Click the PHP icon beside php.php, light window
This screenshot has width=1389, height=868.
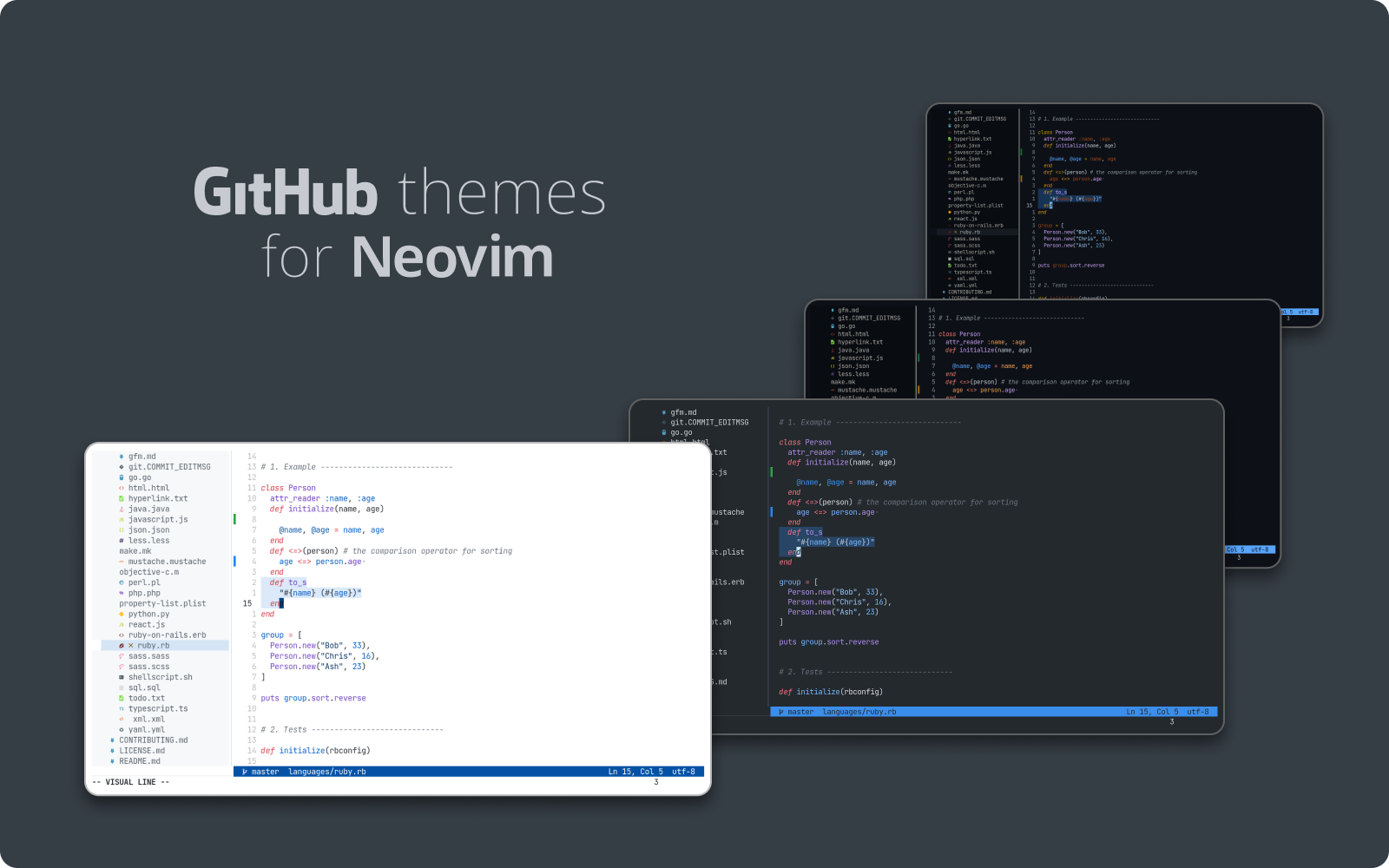[x=122, y=593]
